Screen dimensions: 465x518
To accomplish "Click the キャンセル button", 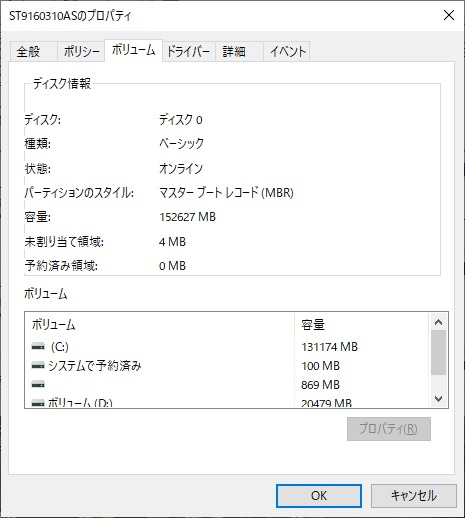I will click(x=414, y=496).
